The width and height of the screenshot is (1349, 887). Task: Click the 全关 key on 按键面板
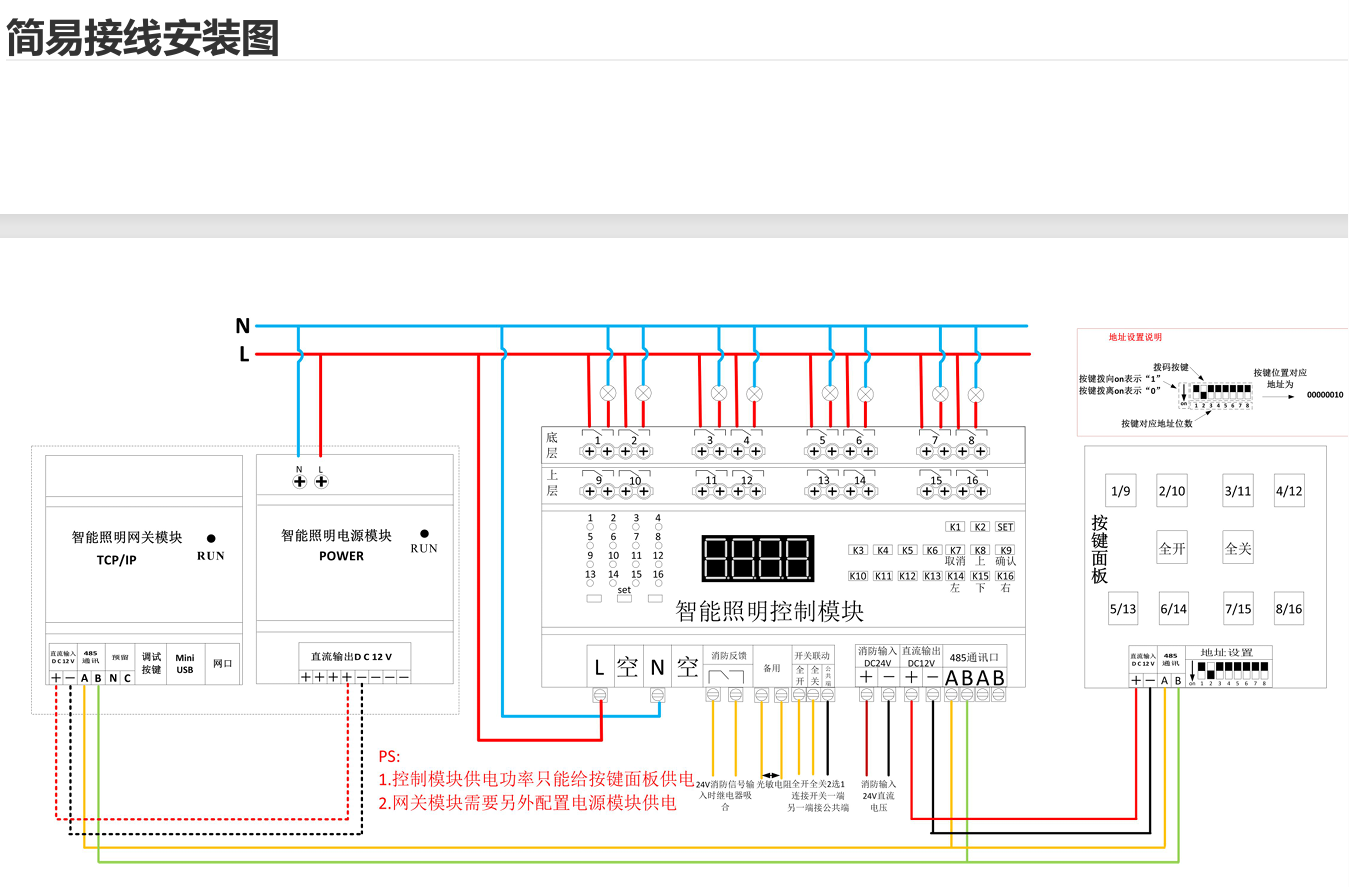[x=1238, y=549]
